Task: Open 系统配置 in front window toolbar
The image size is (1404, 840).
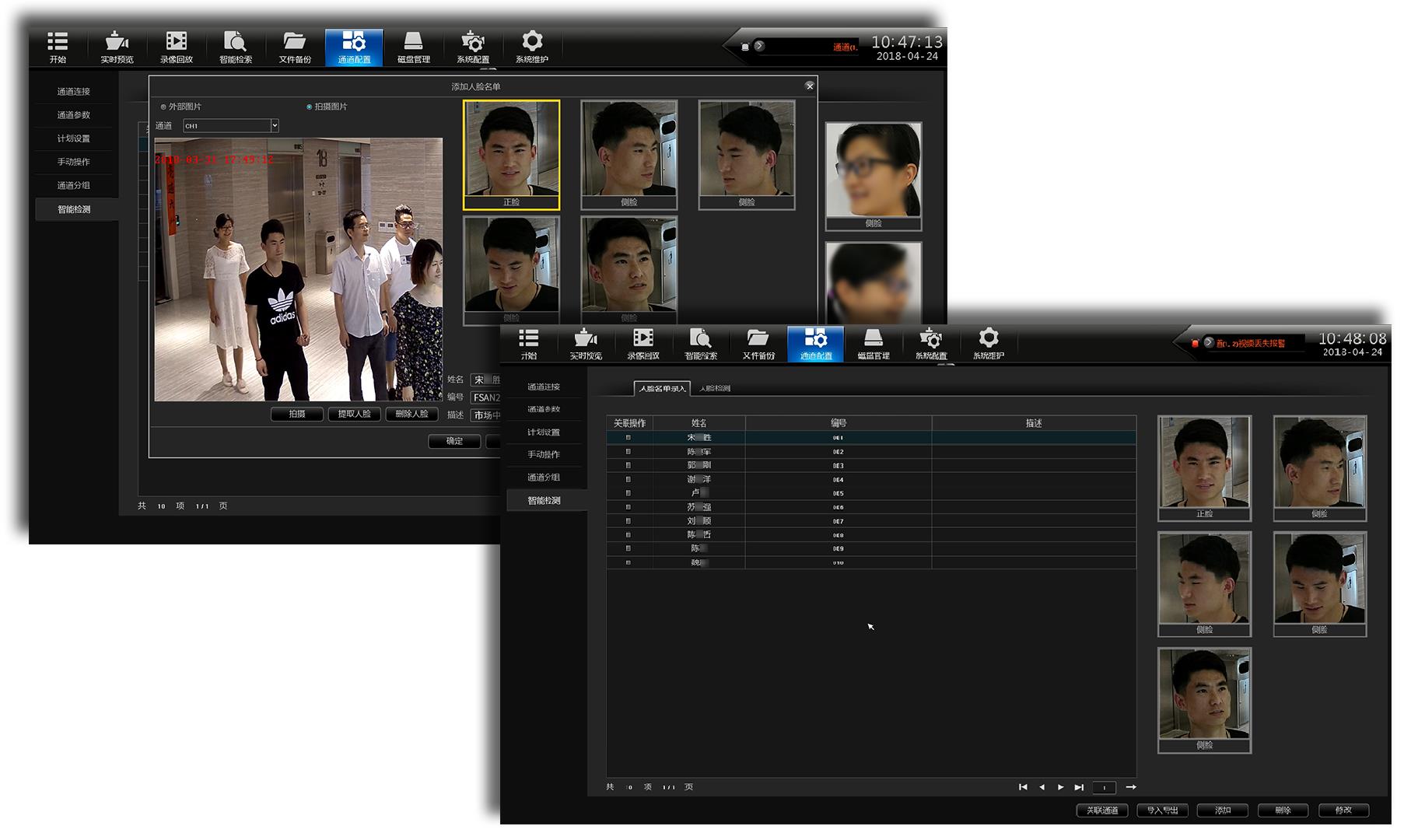Action: (x=931, y=344)
